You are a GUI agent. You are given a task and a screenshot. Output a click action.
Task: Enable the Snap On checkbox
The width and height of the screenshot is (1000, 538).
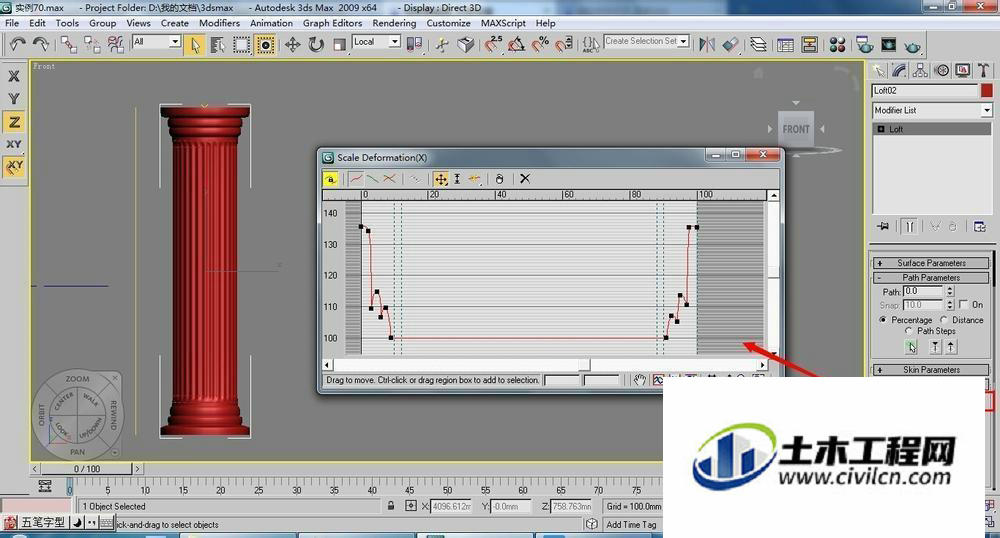pos(963,305)
